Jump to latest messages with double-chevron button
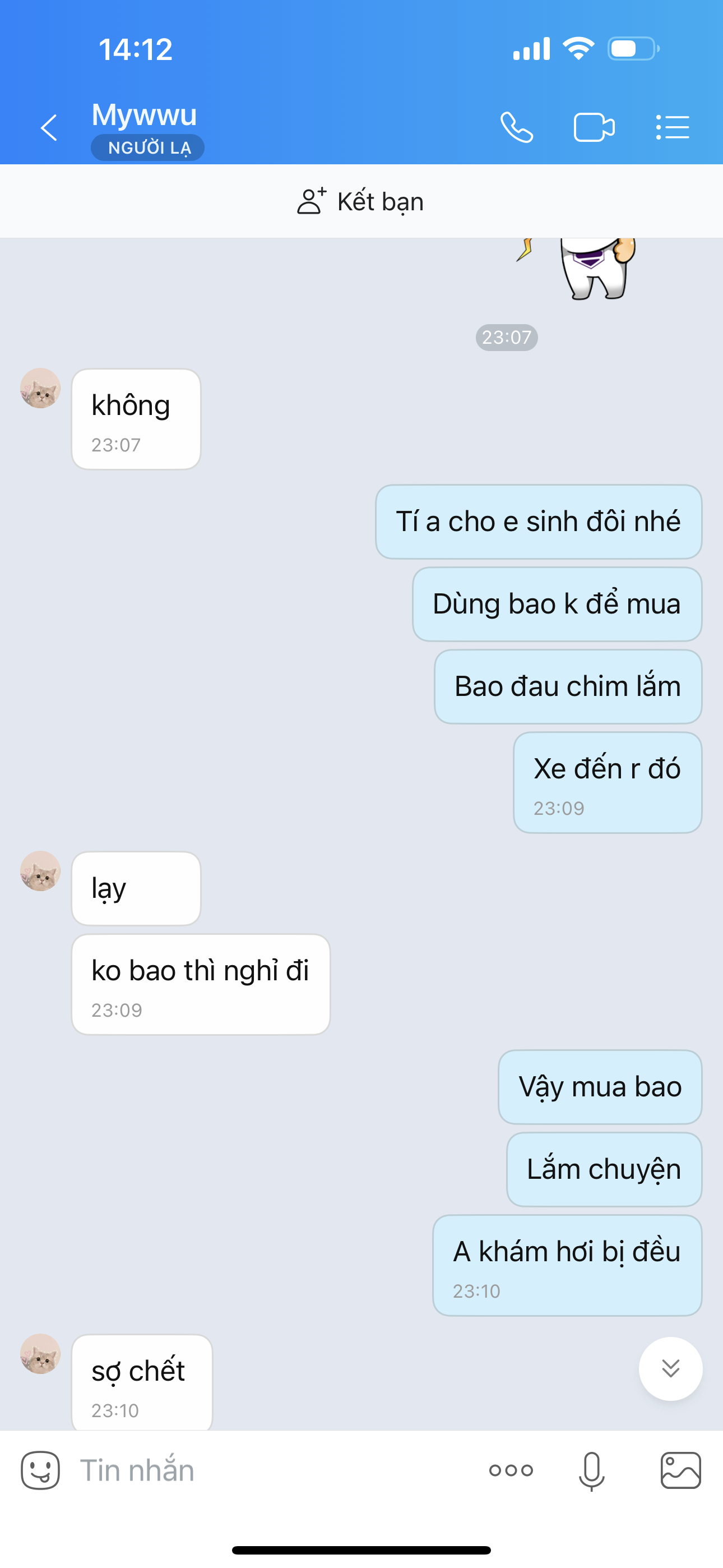 pos(671,1369)
